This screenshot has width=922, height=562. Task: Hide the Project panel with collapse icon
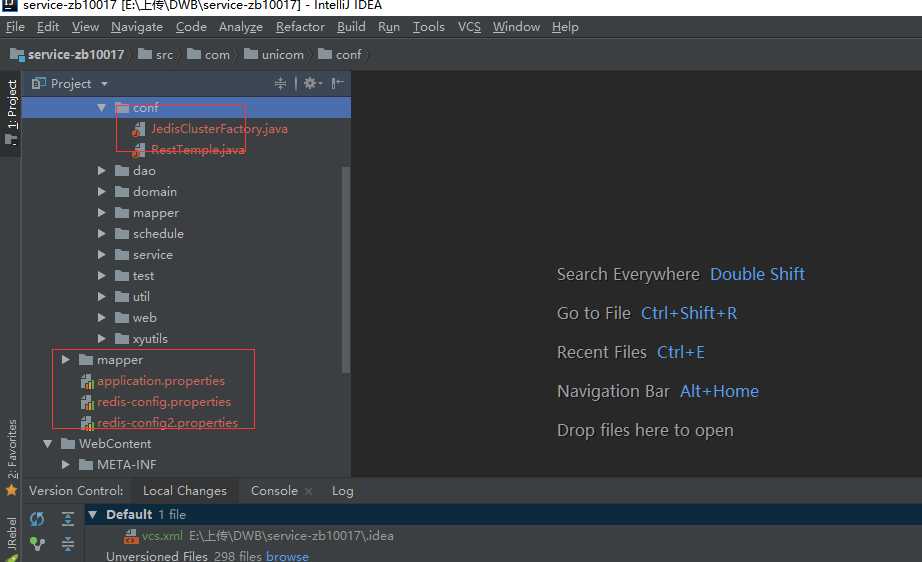tap(337, 83)
